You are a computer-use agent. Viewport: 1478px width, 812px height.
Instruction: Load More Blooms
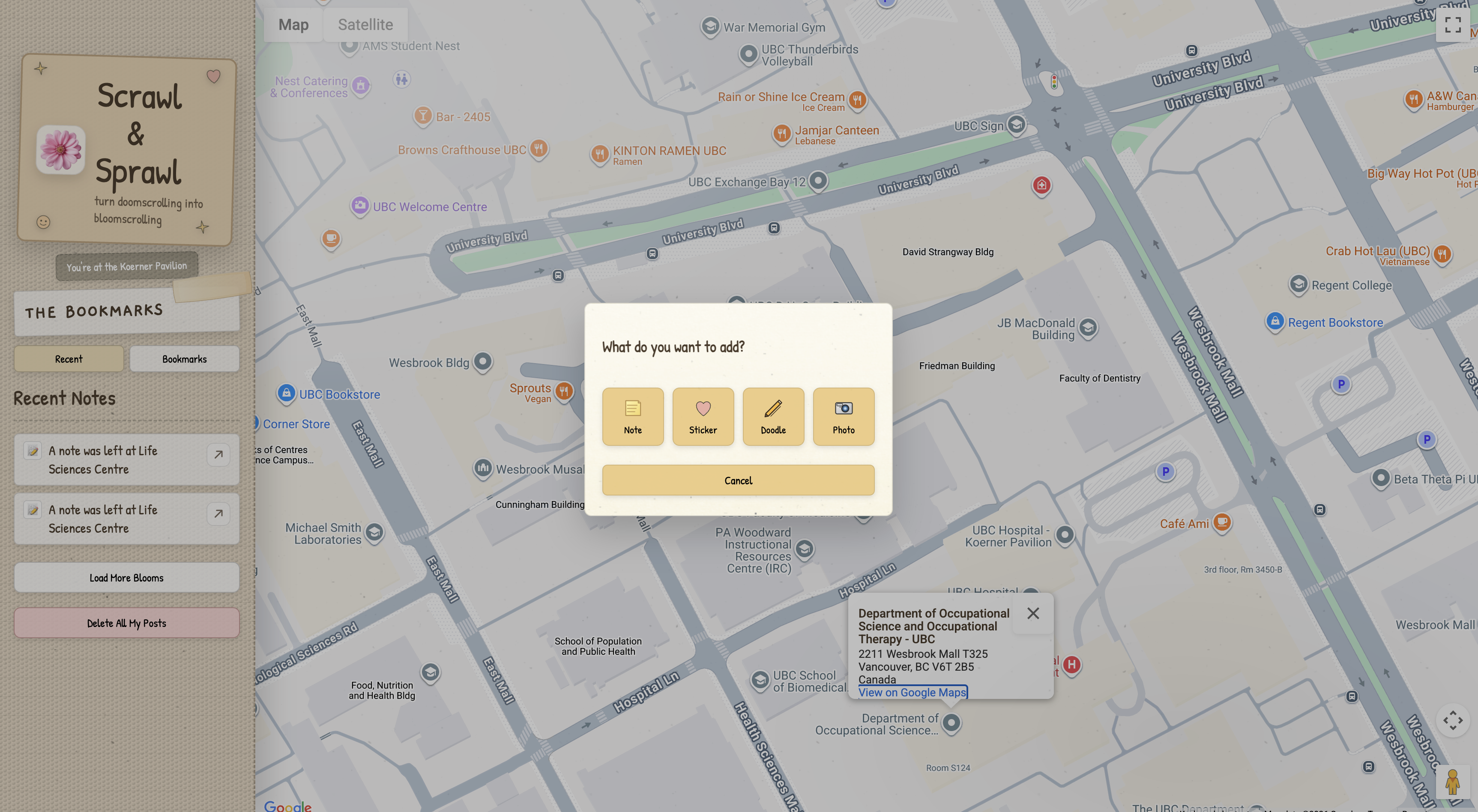coord(126,577)
